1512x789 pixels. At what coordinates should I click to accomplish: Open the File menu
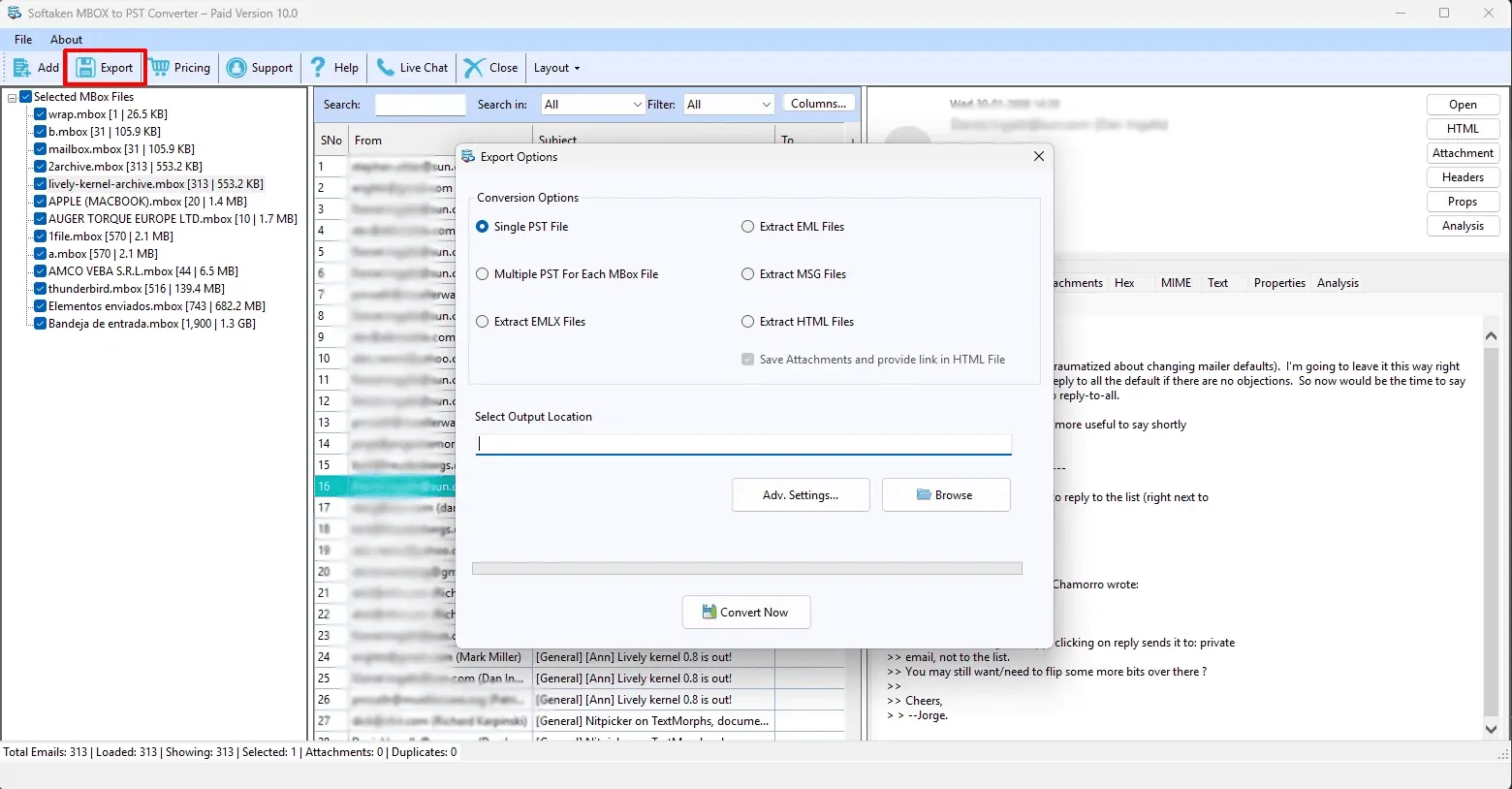pyautogui.click(x=23, y=40)
